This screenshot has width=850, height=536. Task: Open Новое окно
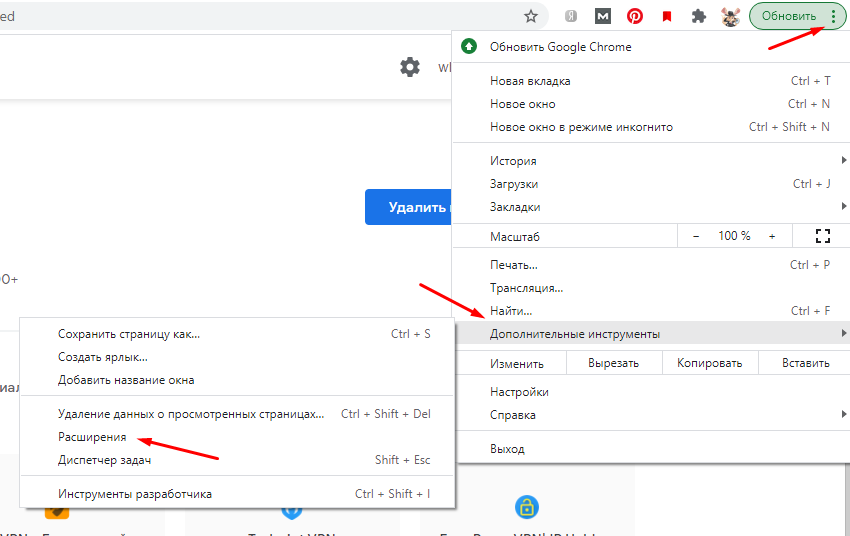point(651,104)
